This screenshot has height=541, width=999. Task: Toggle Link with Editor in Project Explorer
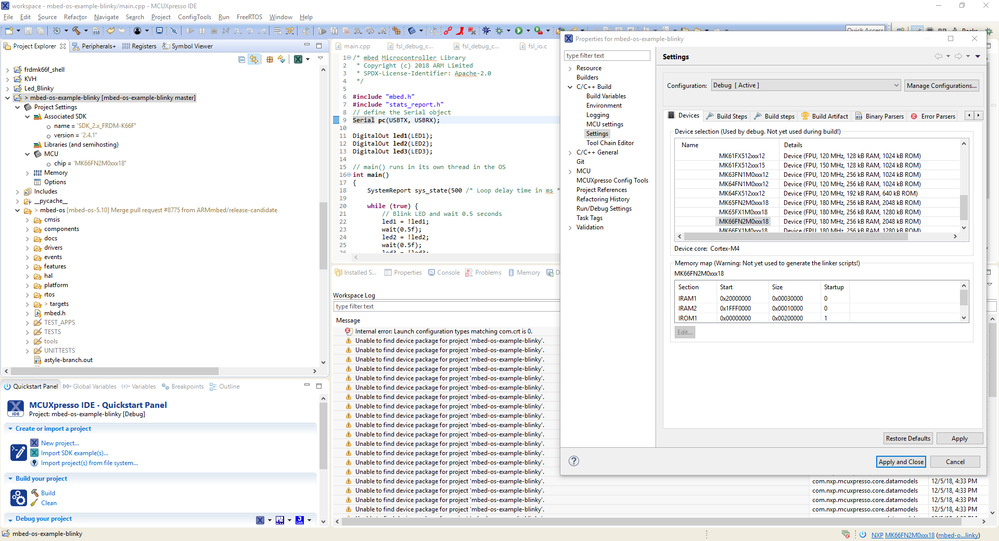point(255,60)
